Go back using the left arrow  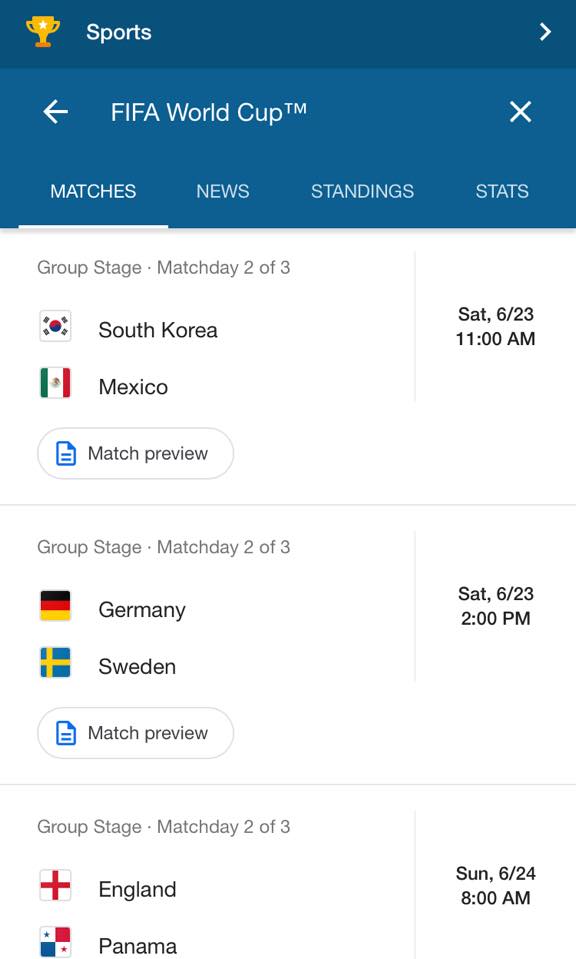(x=56, y=112)
